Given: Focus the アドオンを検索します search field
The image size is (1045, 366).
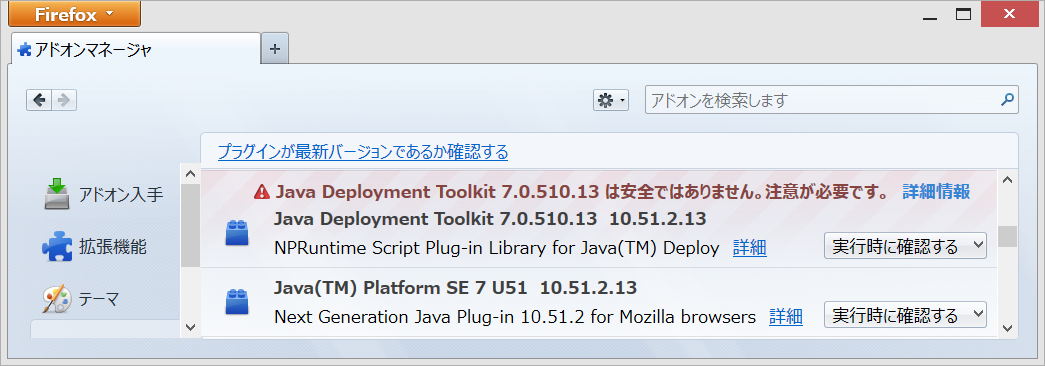Looking at the screenshot, I should [823, 100].
